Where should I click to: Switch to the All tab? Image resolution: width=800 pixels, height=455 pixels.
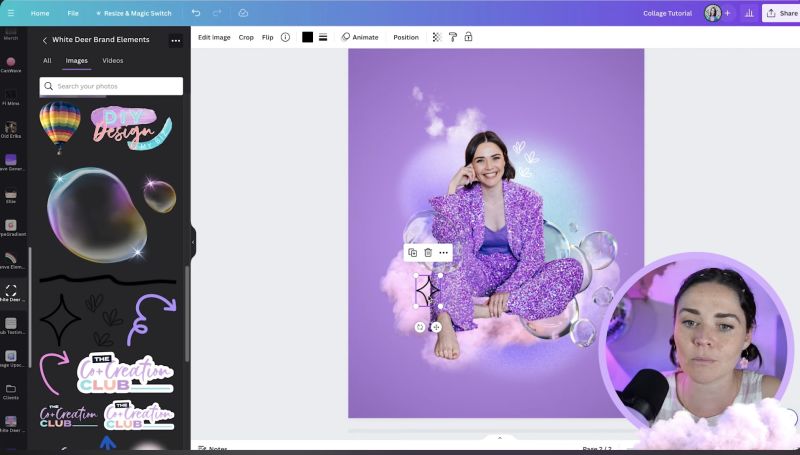click(x=47, y=60)
